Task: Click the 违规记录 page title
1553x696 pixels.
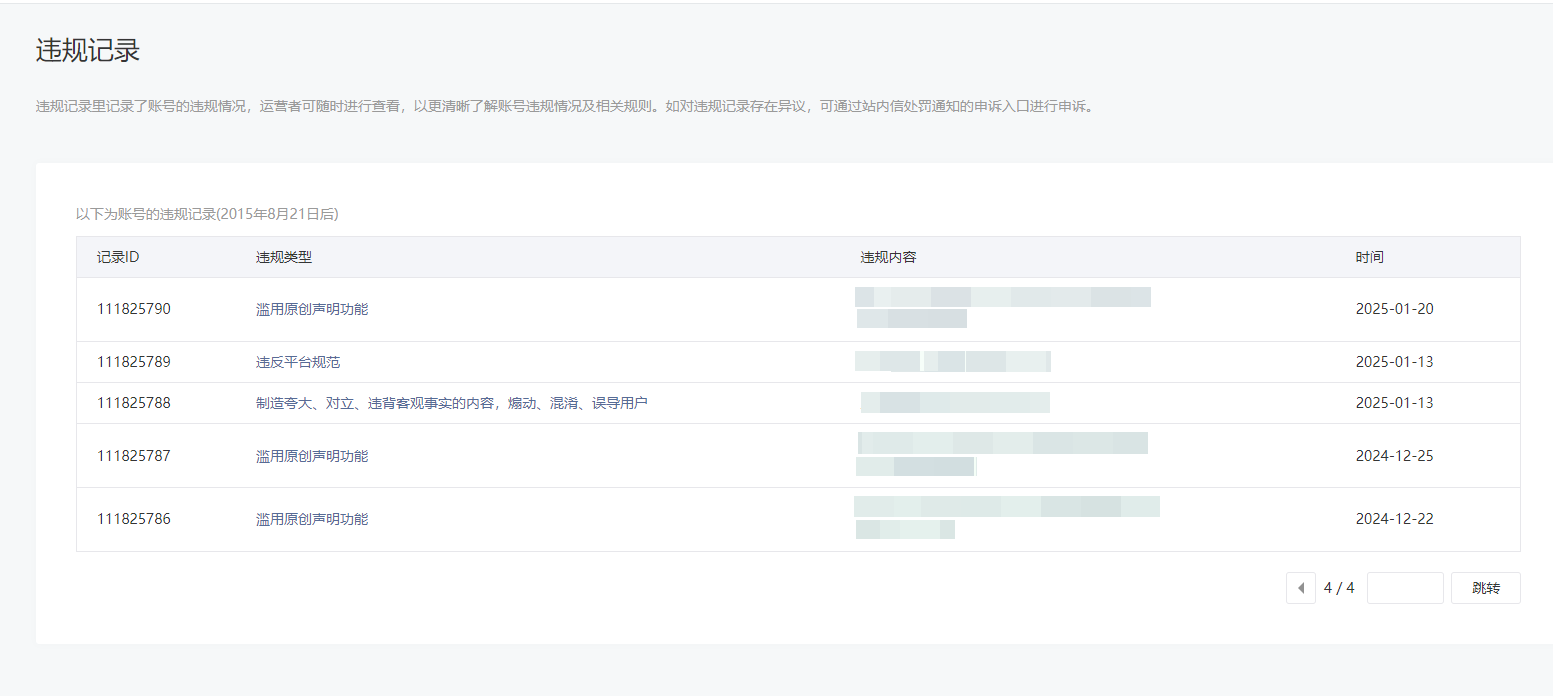Action: (88, 51)
